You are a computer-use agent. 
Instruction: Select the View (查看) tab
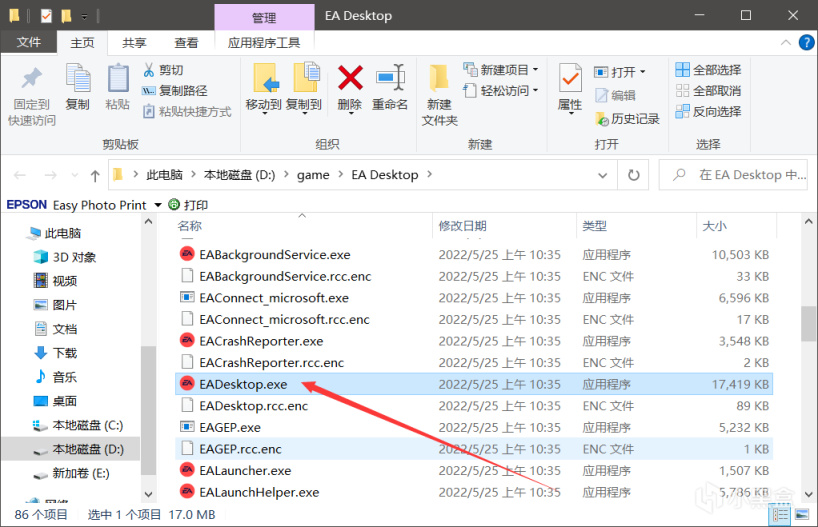click(x=186, y=43)
